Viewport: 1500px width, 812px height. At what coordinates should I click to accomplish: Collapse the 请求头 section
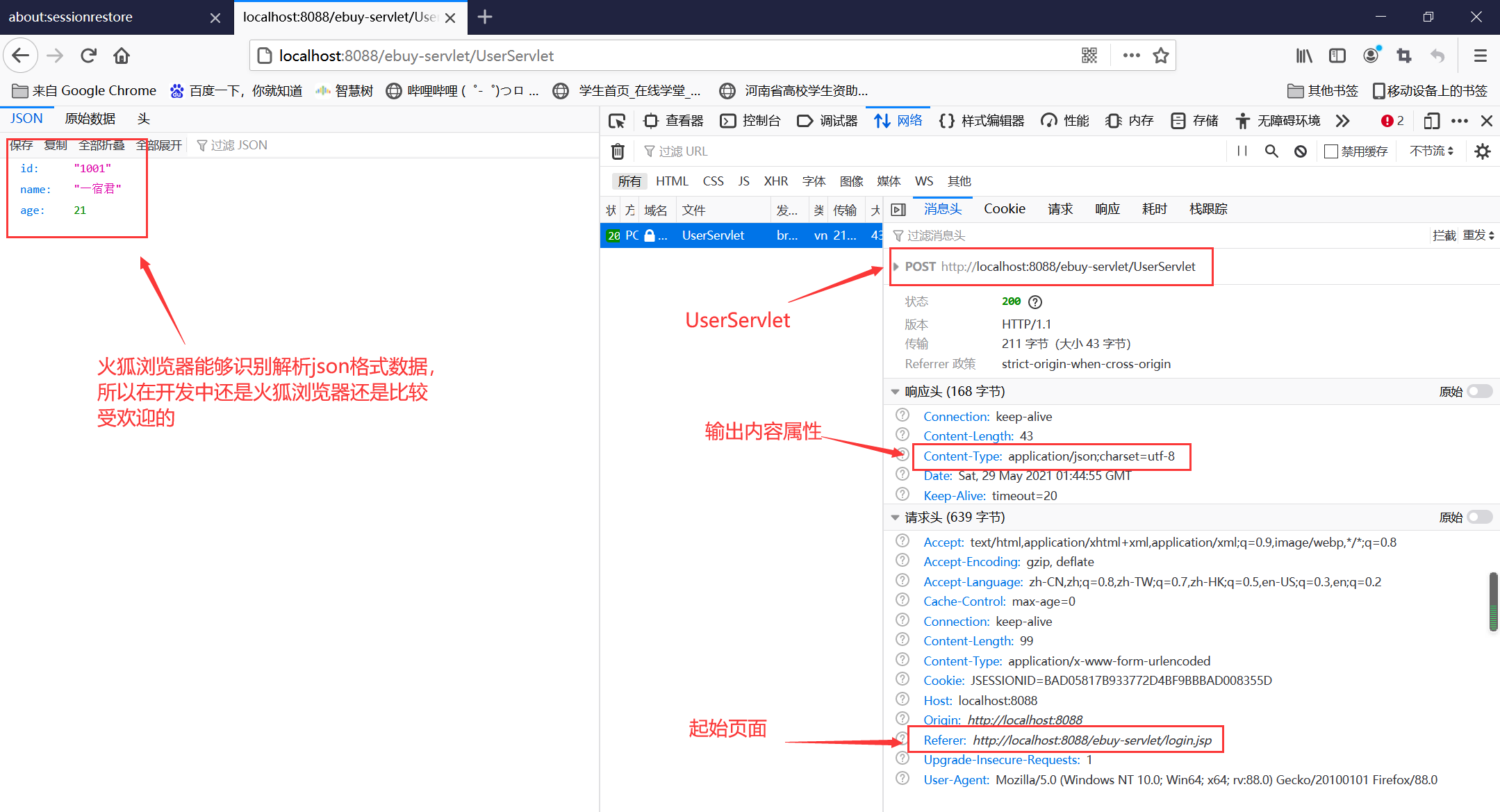coord(896,517)
